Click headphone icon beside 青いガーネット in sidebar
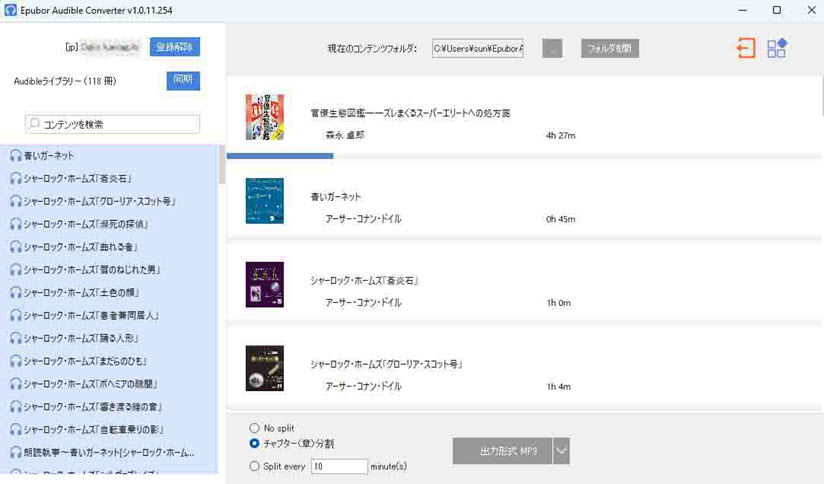The width and height of the screenshot is (824, 484). click(16, 156)
